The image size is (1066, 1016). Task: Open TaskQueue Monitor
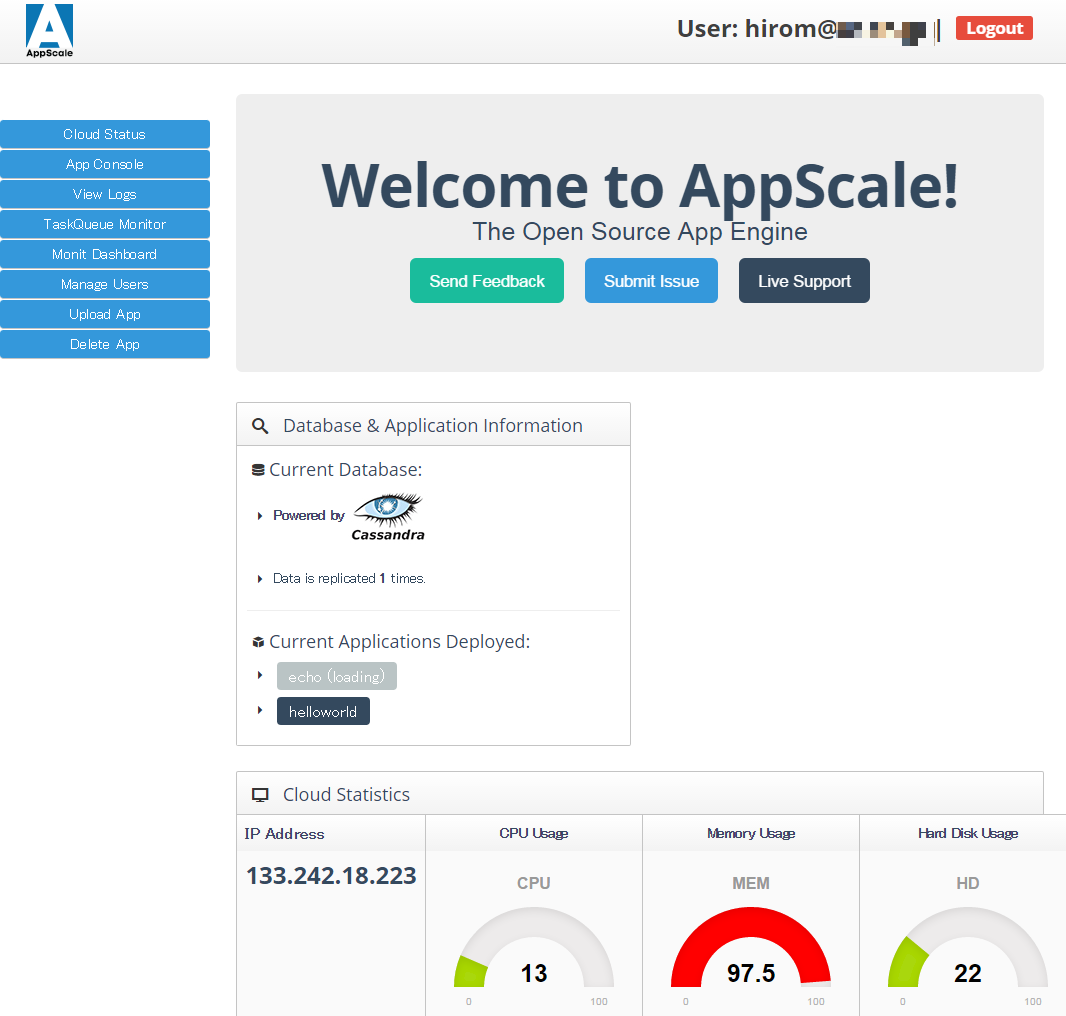click(x=105, y=224)
